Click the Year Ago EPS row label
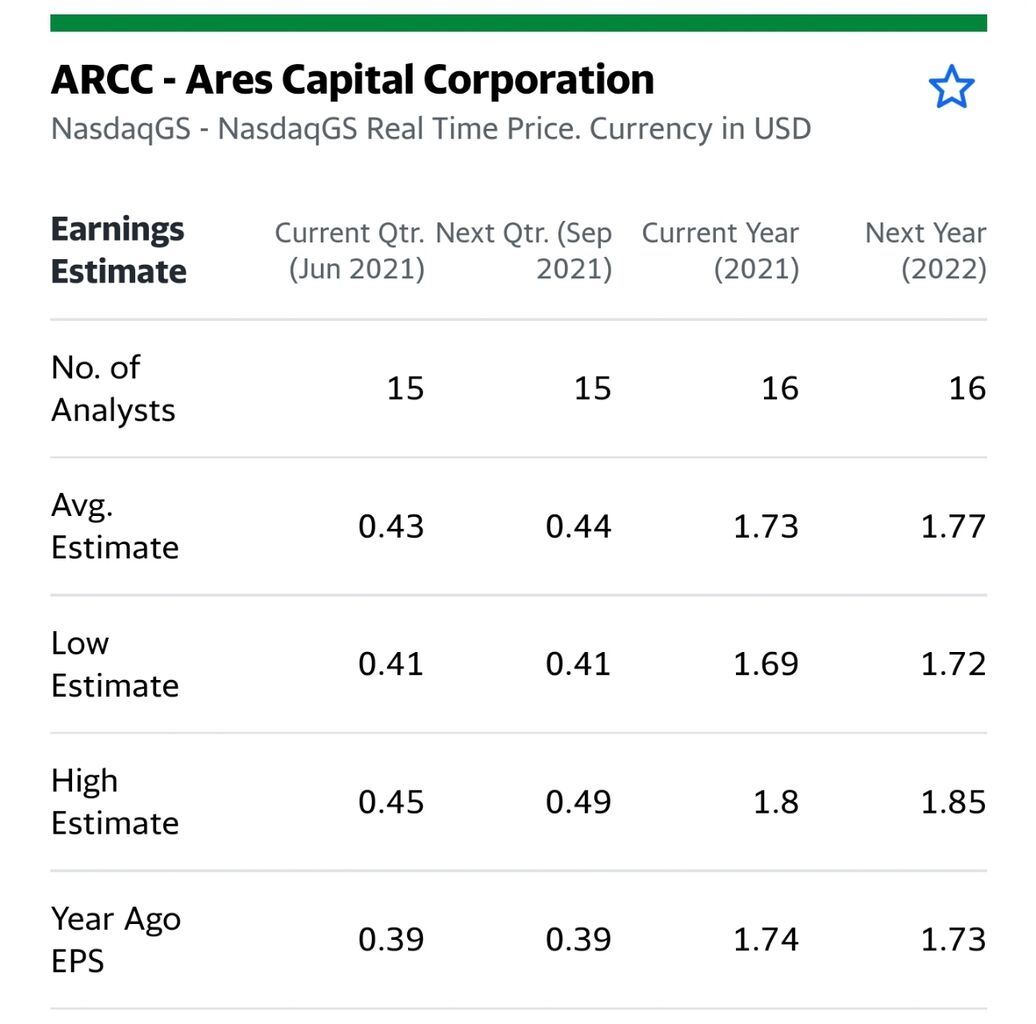The height and width of the screenshot is (1024, 1036). (115, 939)
